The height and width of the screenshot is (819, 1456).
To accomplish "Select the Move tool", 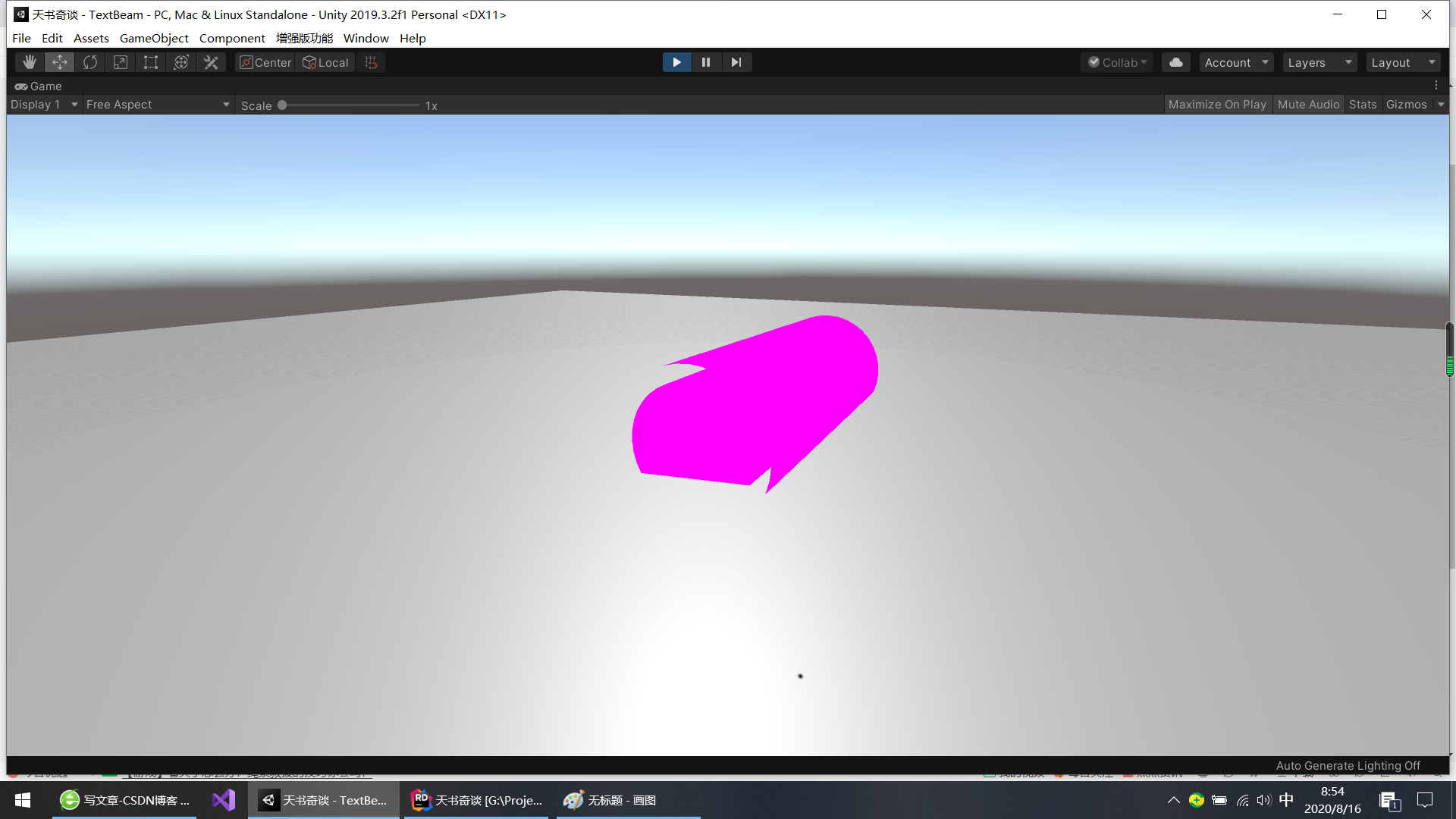I will 59,62.
